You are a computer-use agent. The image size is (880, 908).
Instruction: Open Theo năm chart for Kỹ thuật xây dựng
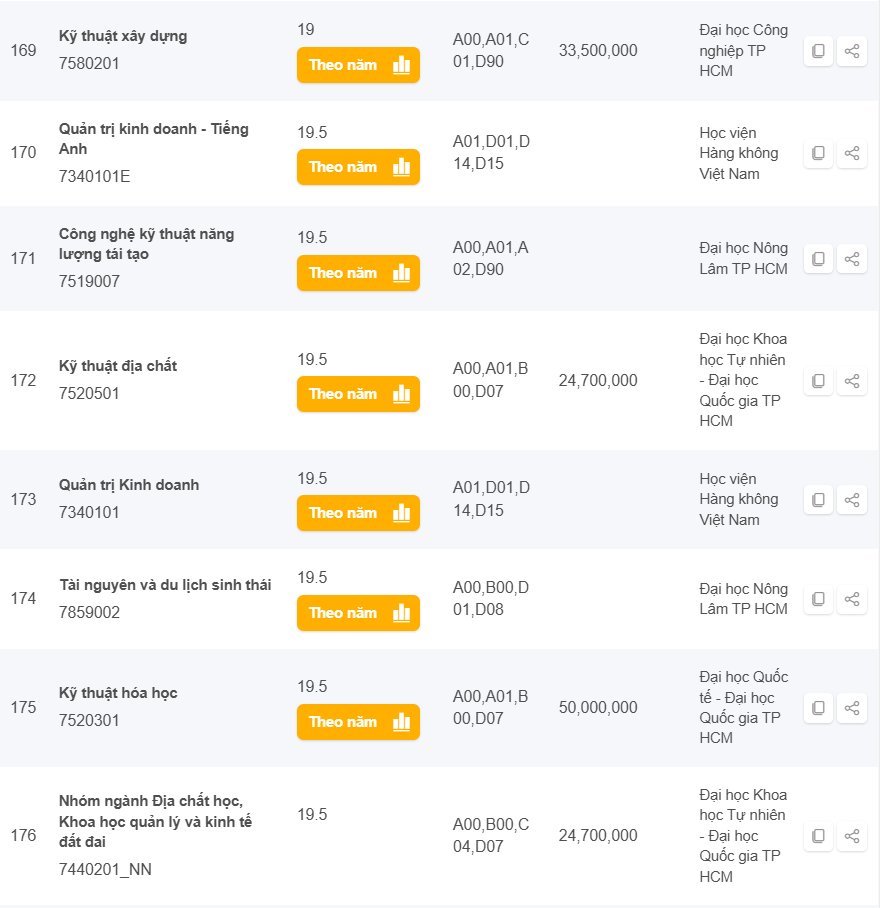pos(358,65)
